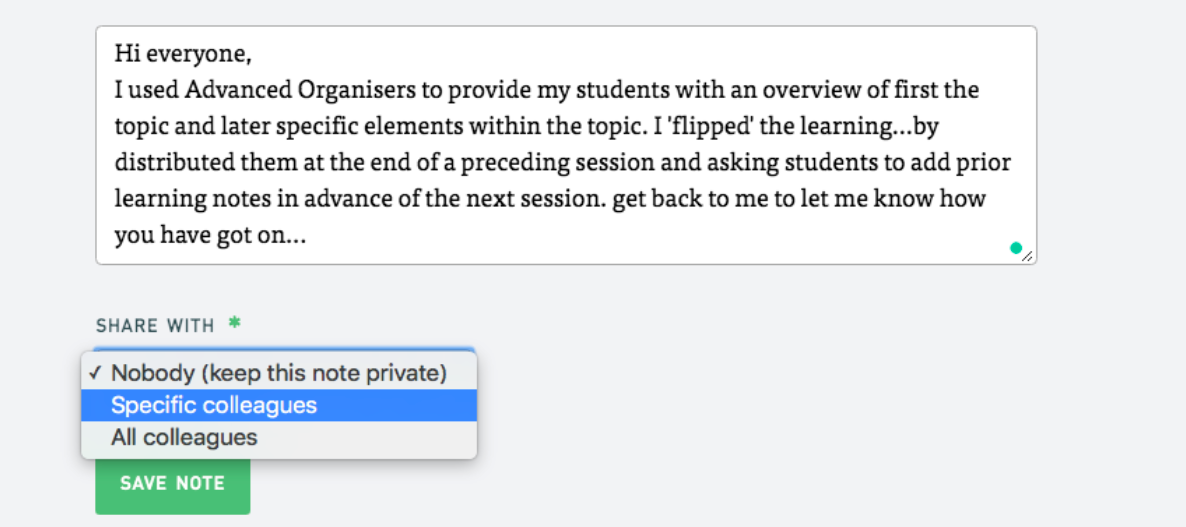Pick 'All colleagues' in the dropdown
The image size is (1186, 527).
[184, 437]
